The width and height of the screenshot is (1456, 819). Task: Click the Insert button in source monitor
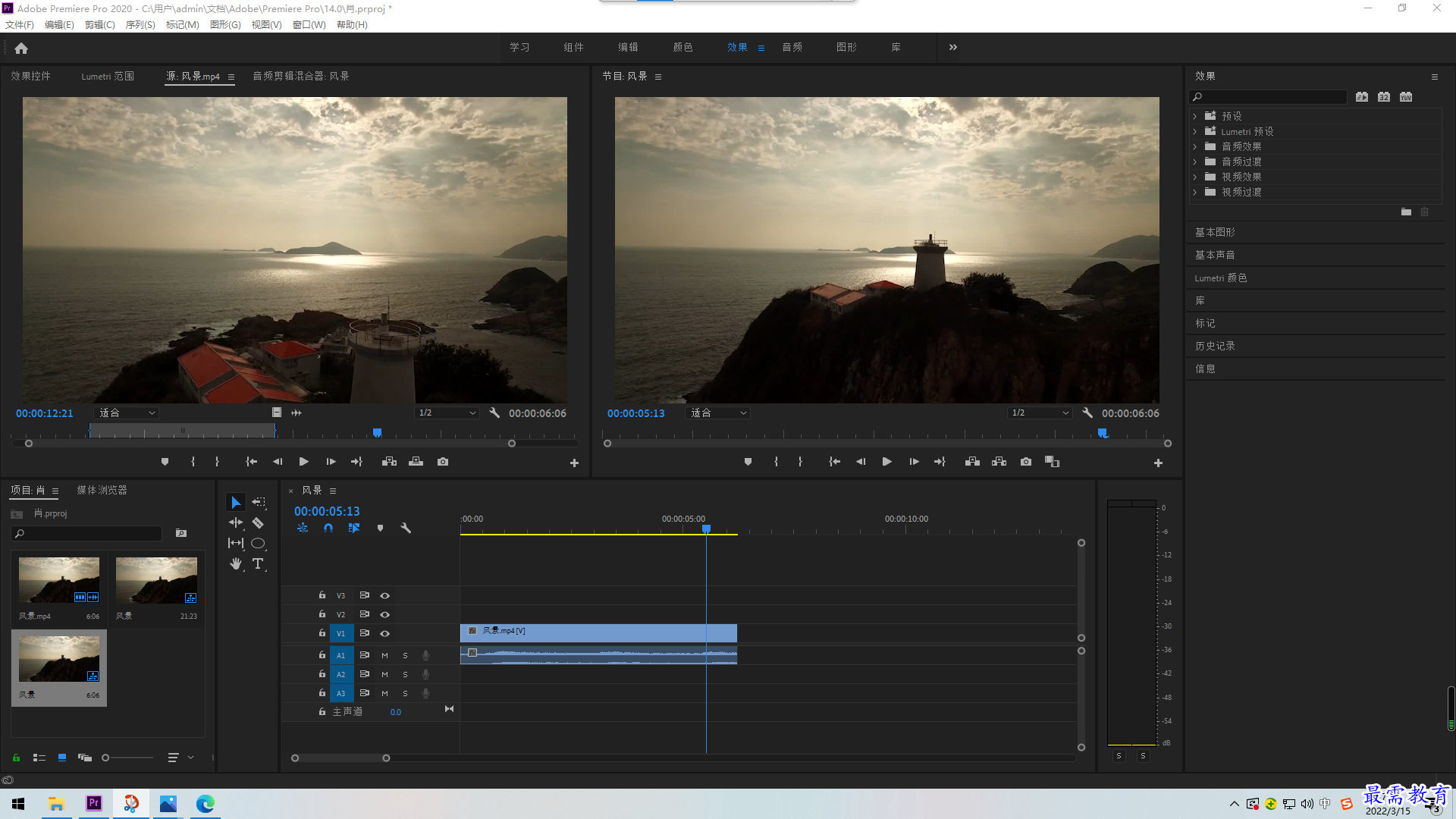coord(389,462)
